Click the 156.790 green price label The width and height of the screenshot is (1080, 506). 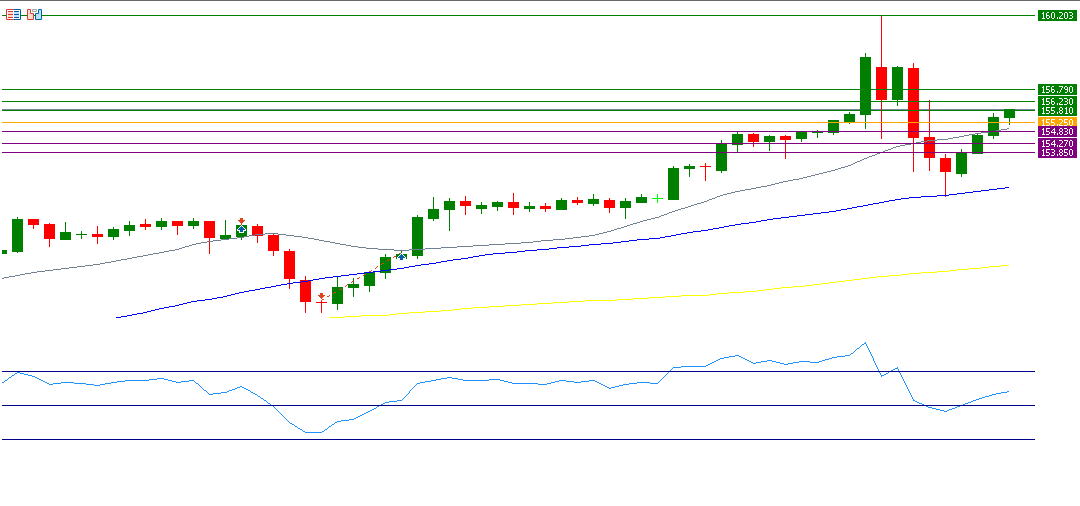(x=1057, y=90)
